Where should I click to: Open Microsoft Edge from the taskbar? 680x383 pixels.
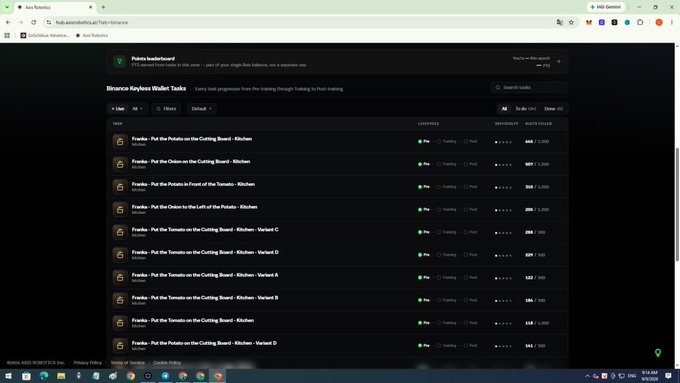coord(44,376)
